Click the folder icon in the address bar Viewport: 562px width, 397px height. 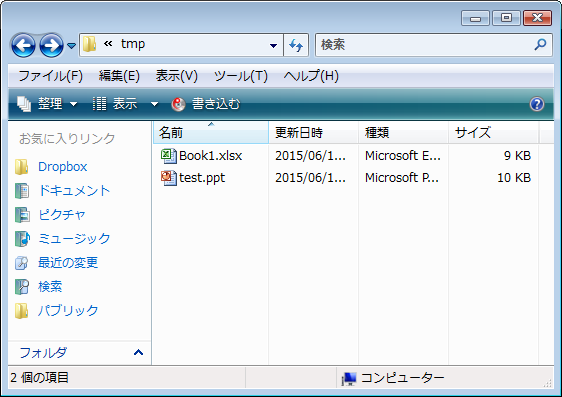coord(89,44)
